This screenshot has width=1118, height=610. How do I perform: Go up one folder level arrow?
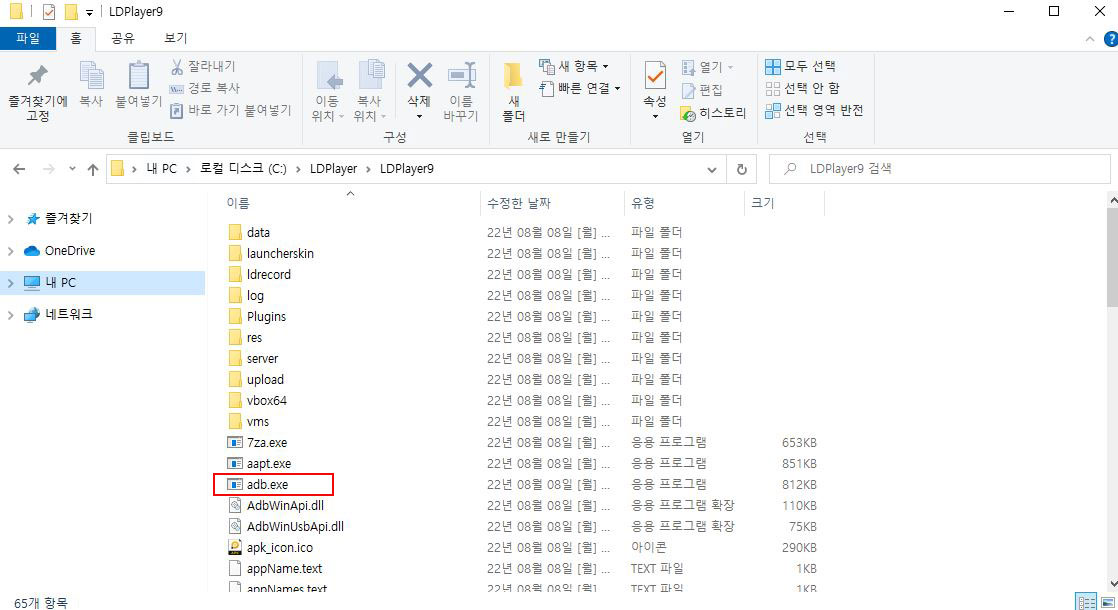(x=93, y=169)
